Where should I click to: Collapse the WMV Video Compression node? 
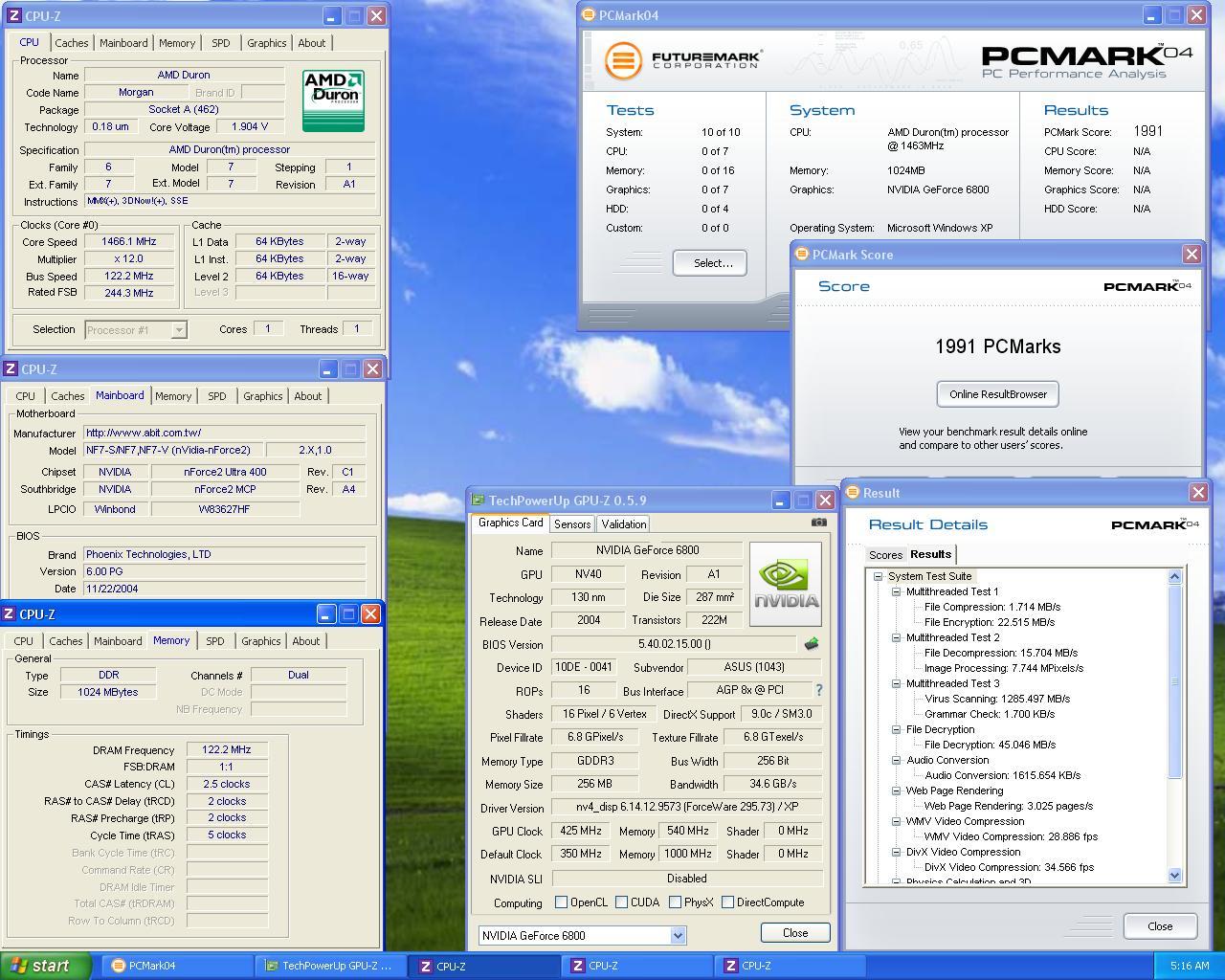[896, 821]
